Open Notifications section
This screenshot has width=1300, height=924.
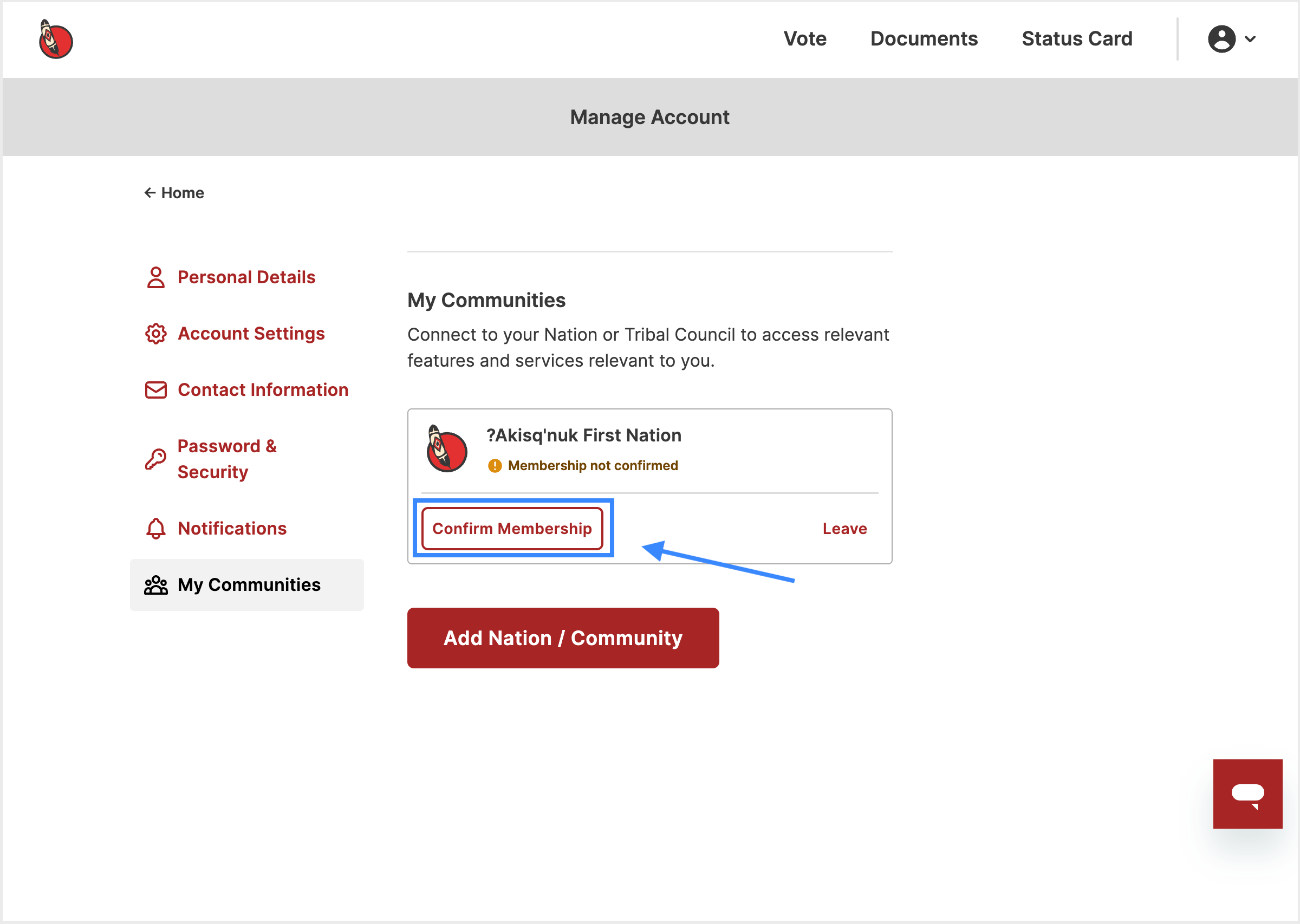231,529
